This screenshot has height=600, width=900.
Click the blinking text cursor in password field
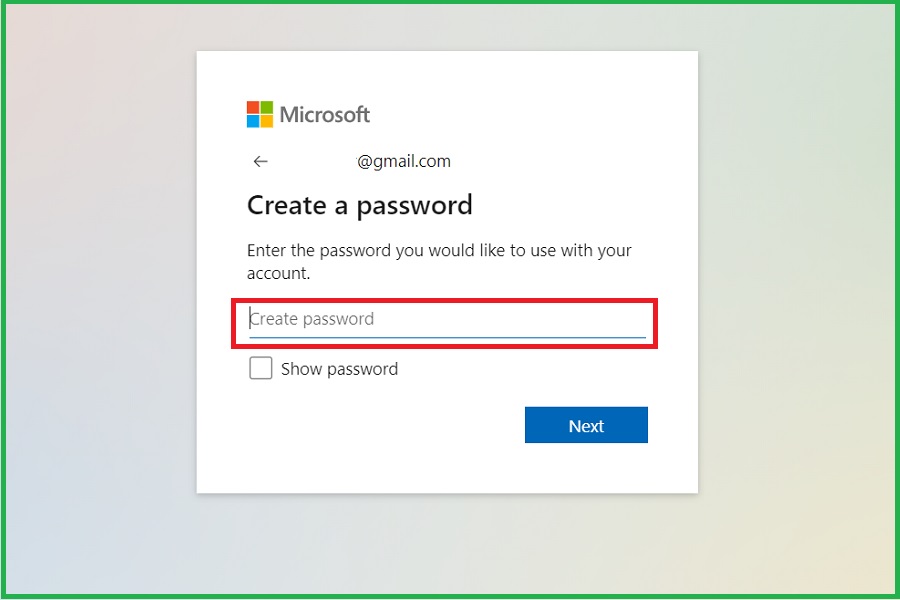[250, 319]
